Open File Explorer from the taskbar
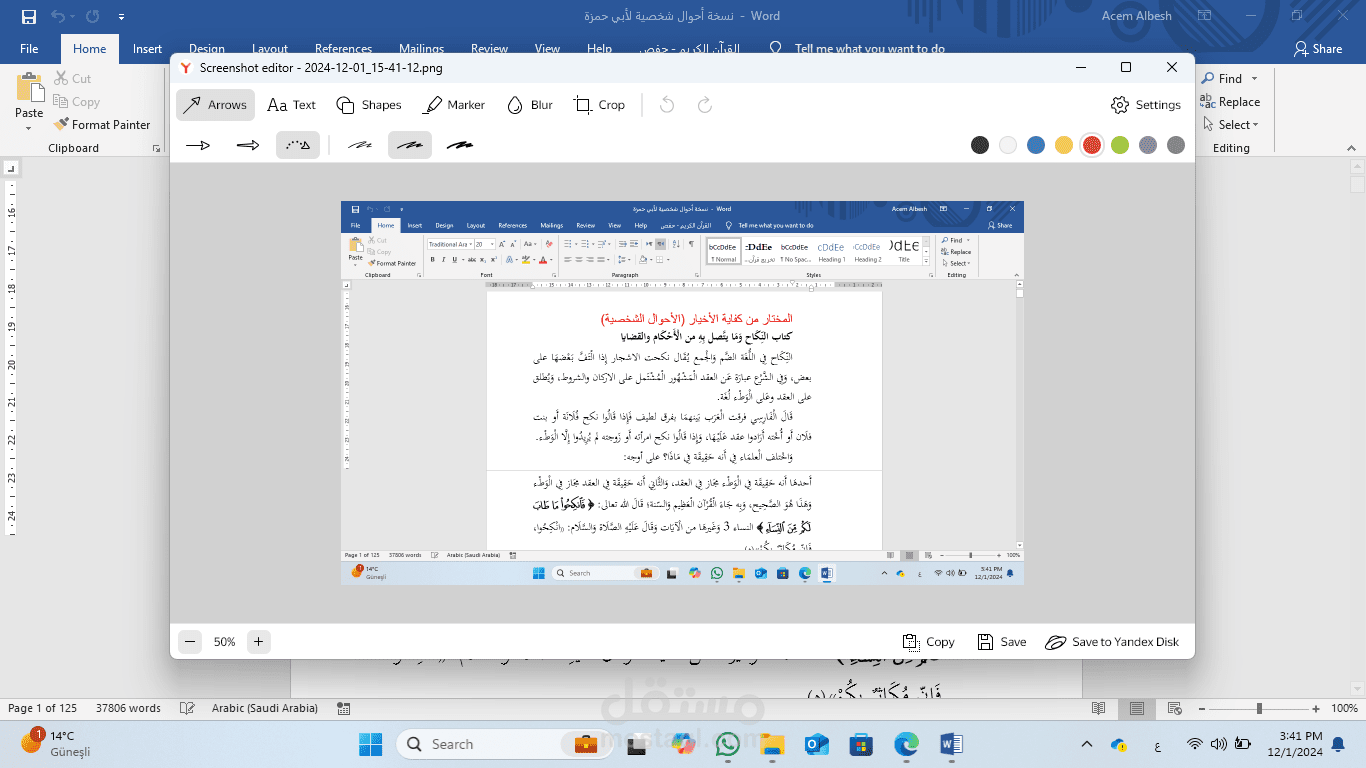This screenshot has height=768, width=1366. [772, 744]
